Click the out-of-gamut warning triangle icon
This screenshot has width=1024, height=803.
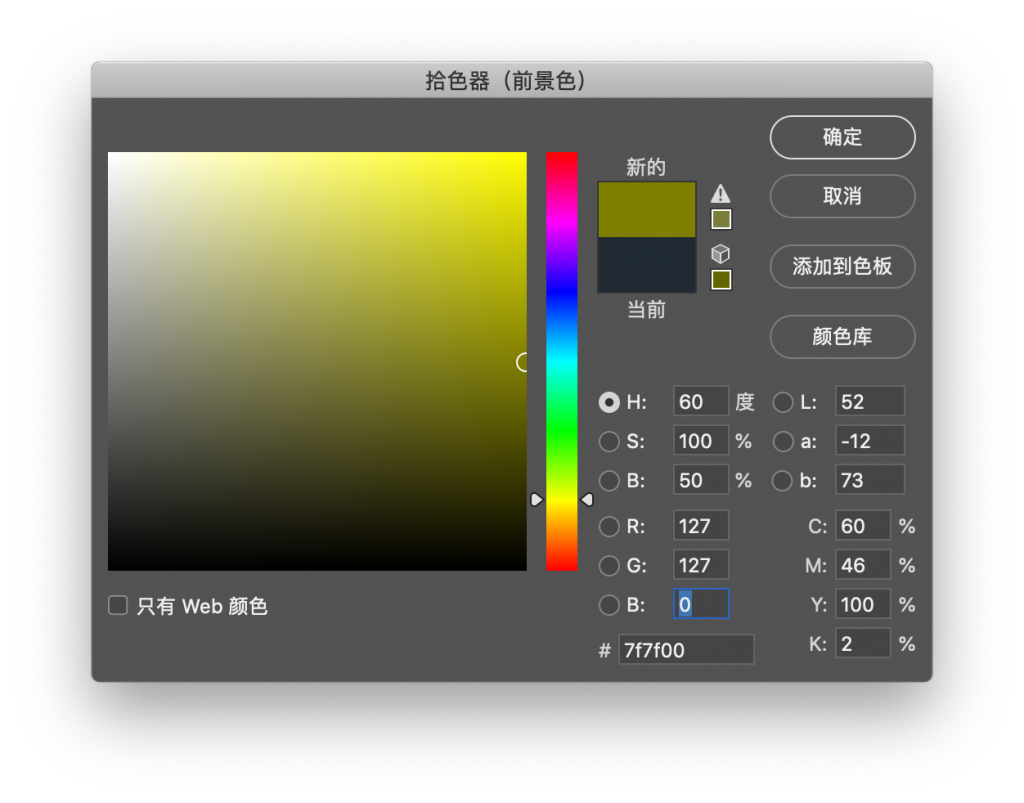point(721,194)
